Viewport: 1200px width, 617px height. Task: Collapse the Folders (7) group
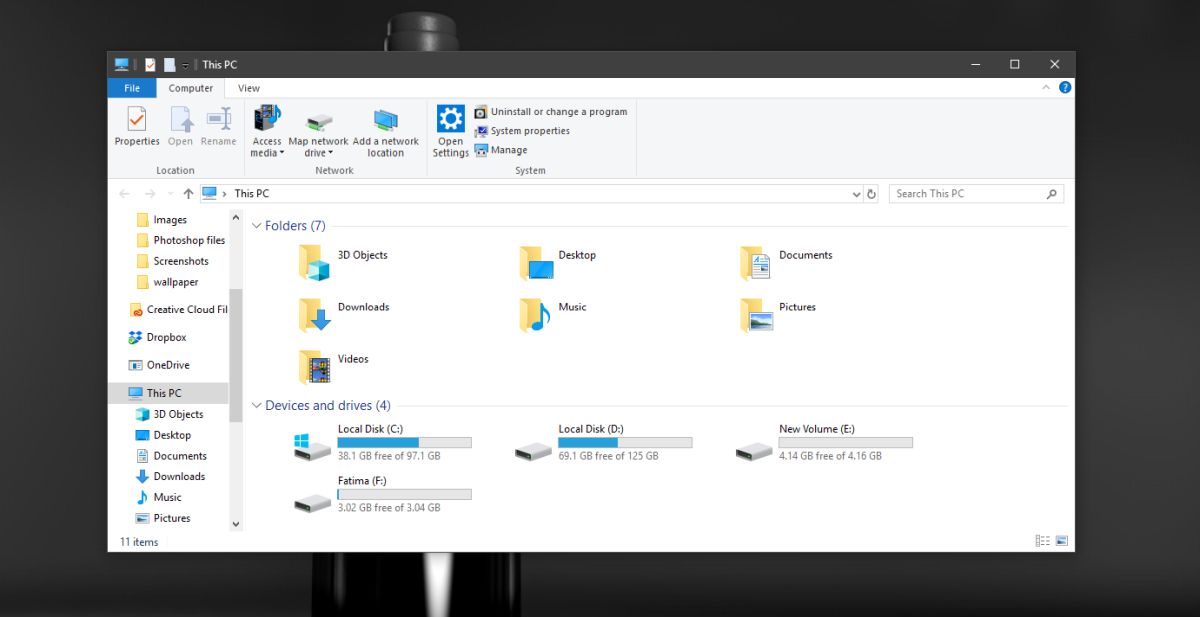[x=257, y=226]
